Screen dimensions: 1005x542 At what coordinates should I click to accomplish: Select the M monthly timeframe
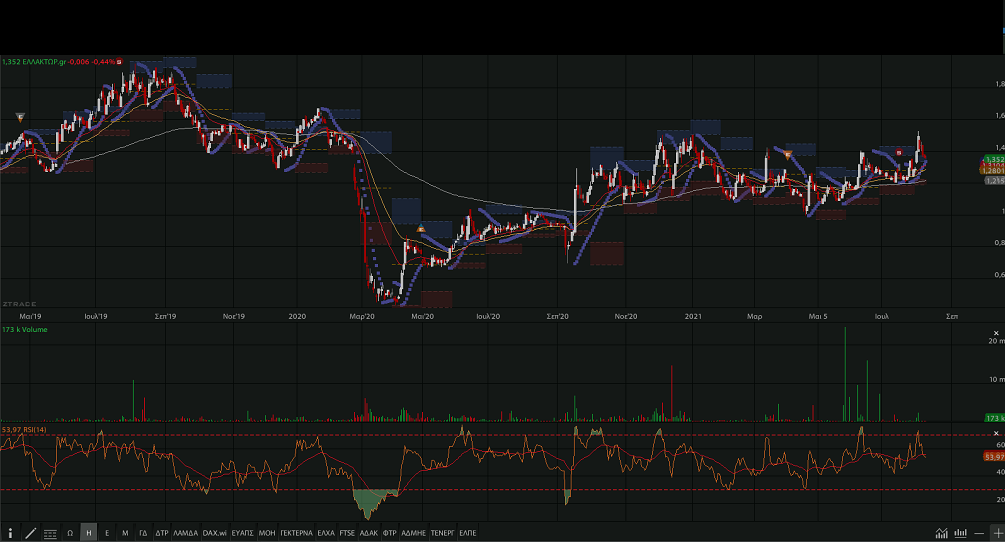point(125,533)
